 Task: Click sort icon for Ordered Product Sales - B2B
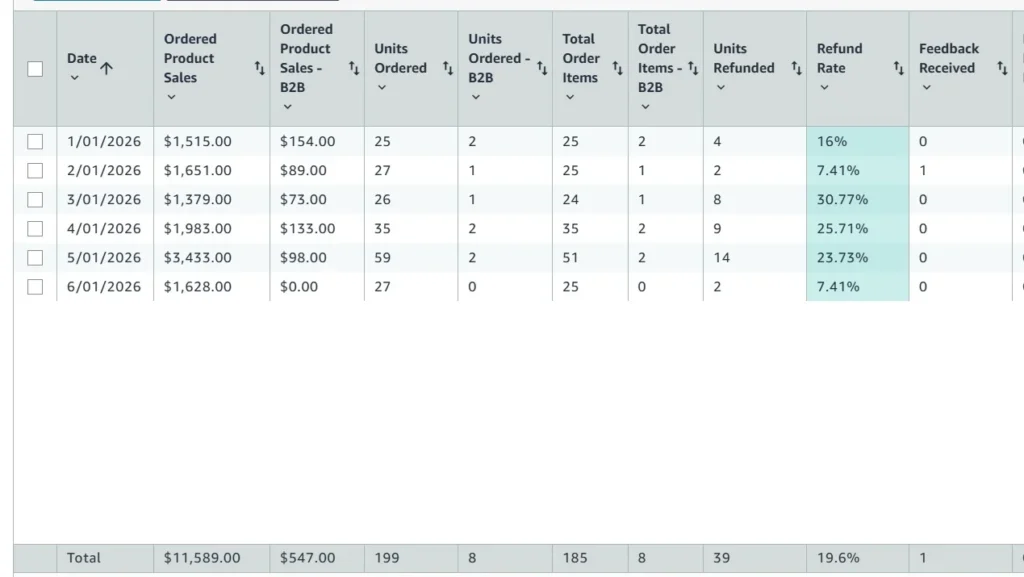(x=353, y=68)
